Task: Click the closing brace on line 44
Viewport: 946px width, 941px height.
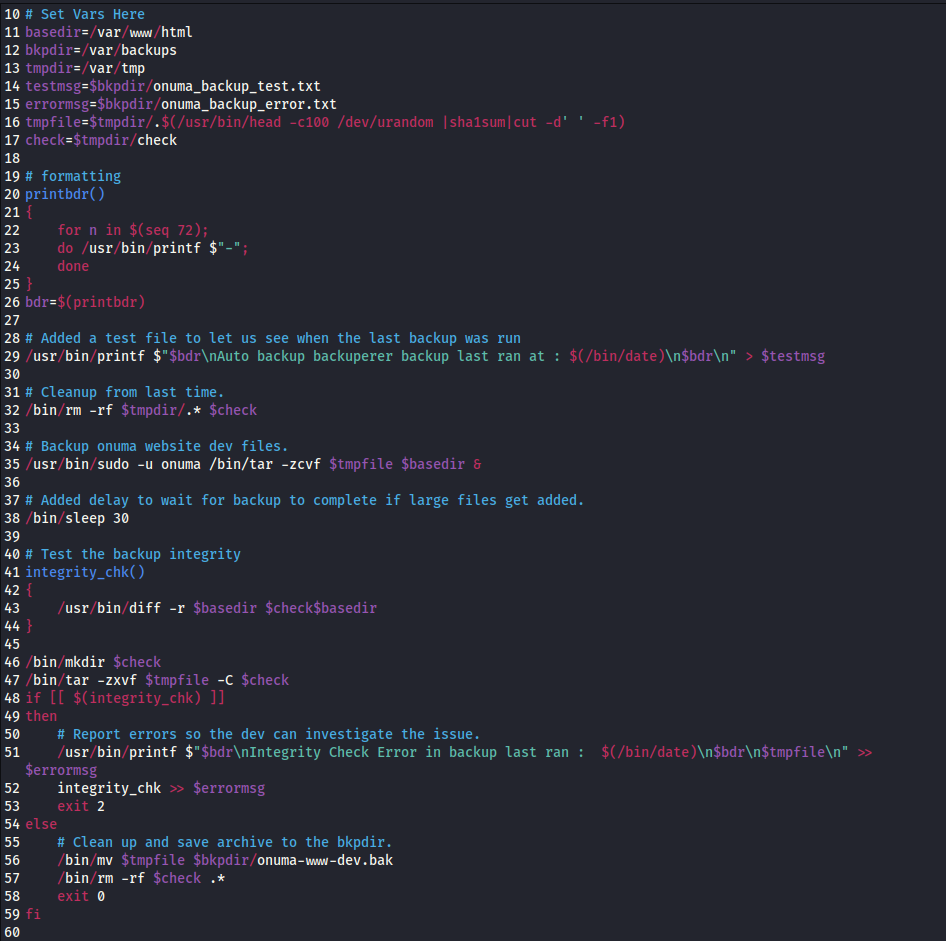Action: pyautogui.click(x=29, y=627)
